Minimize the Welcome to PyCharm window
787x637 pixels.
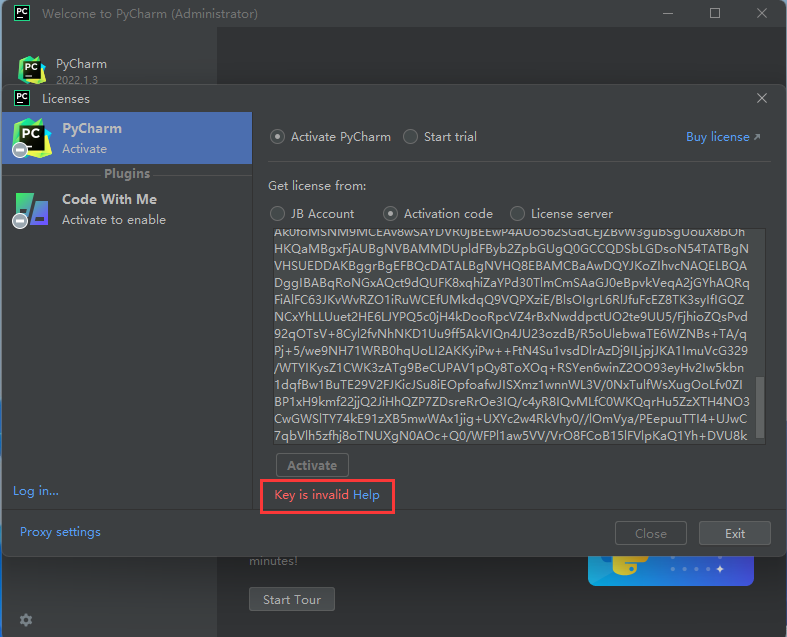pos(668,13)
